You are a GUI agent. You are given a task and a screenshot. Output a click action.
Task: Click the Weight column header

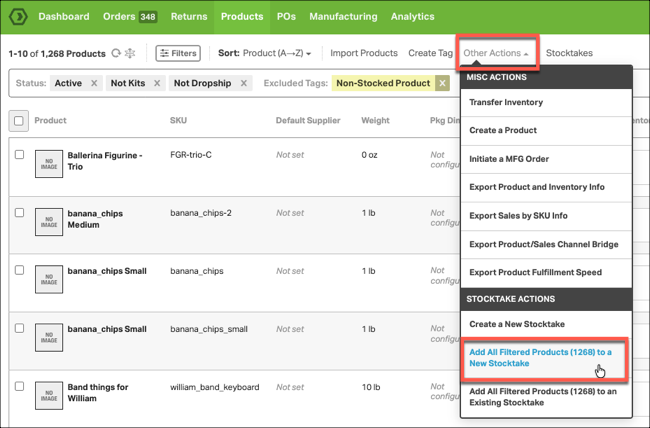(x=375, y=120)
